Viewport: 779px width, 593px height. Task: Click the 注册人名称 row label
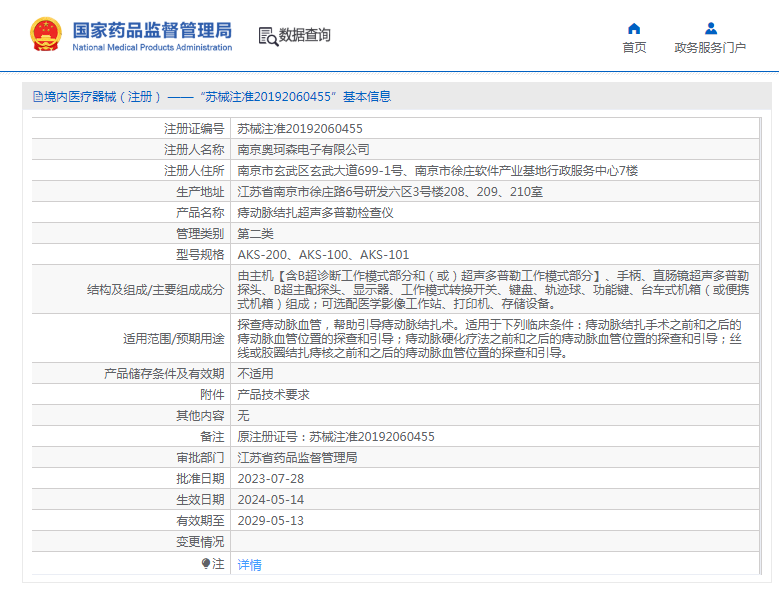point(194,150)
